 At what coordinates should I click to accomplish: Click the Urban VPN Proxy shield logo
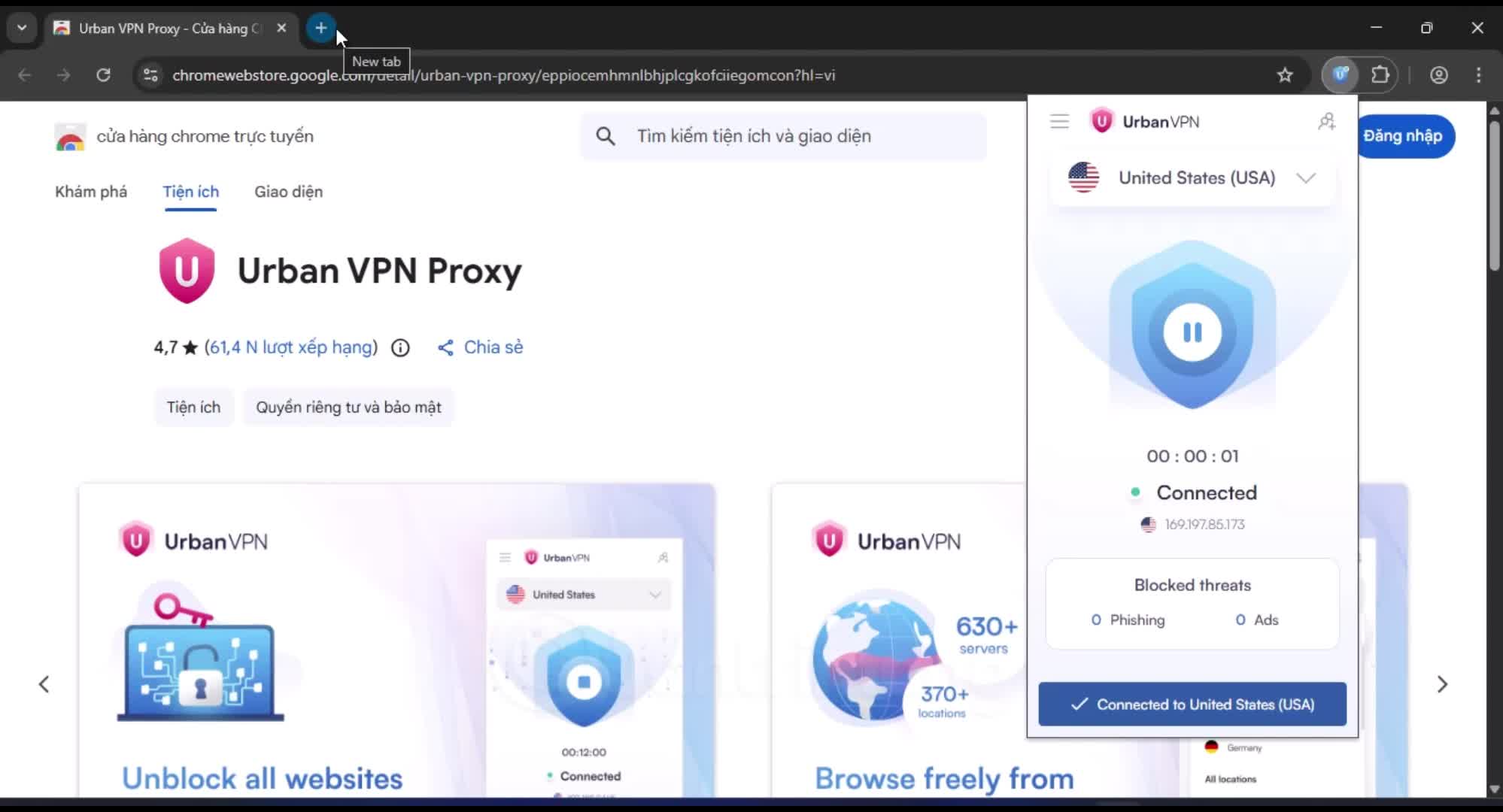(x=187, y=271)
